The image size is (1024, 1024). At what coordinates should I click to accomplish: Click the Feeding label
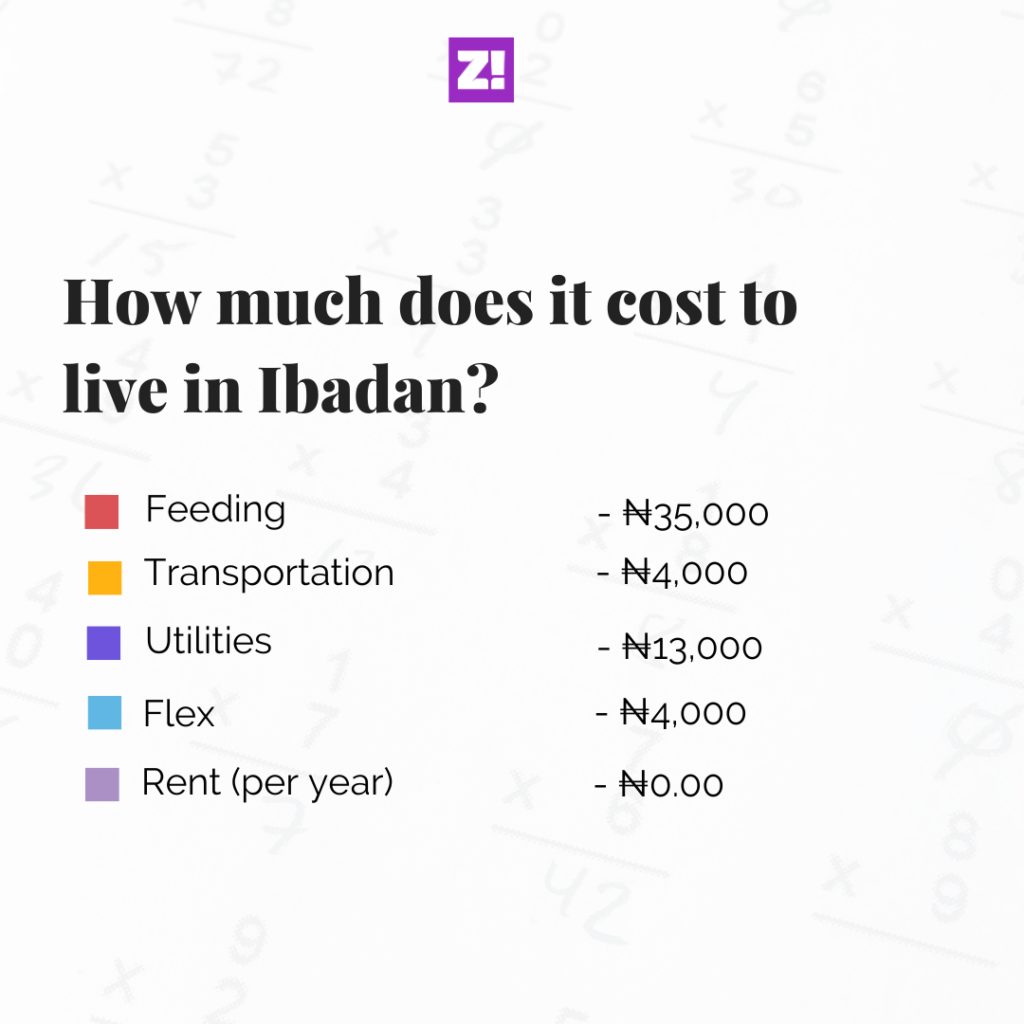point(215,510)
